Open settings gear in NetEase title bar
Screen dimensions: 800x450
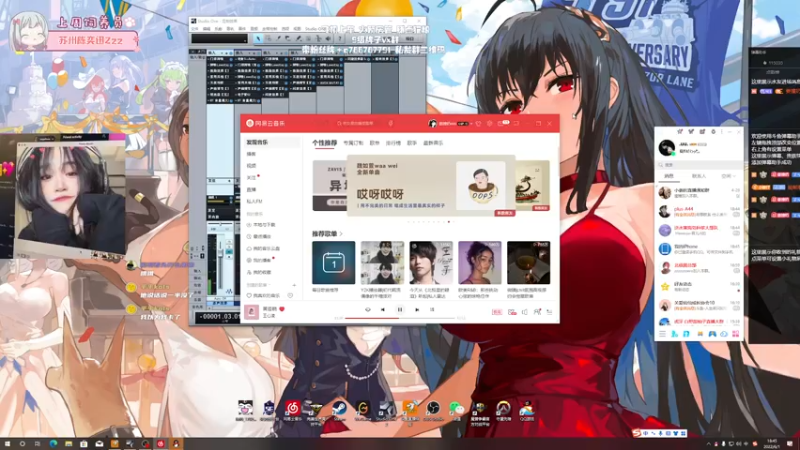click(491, 123)
